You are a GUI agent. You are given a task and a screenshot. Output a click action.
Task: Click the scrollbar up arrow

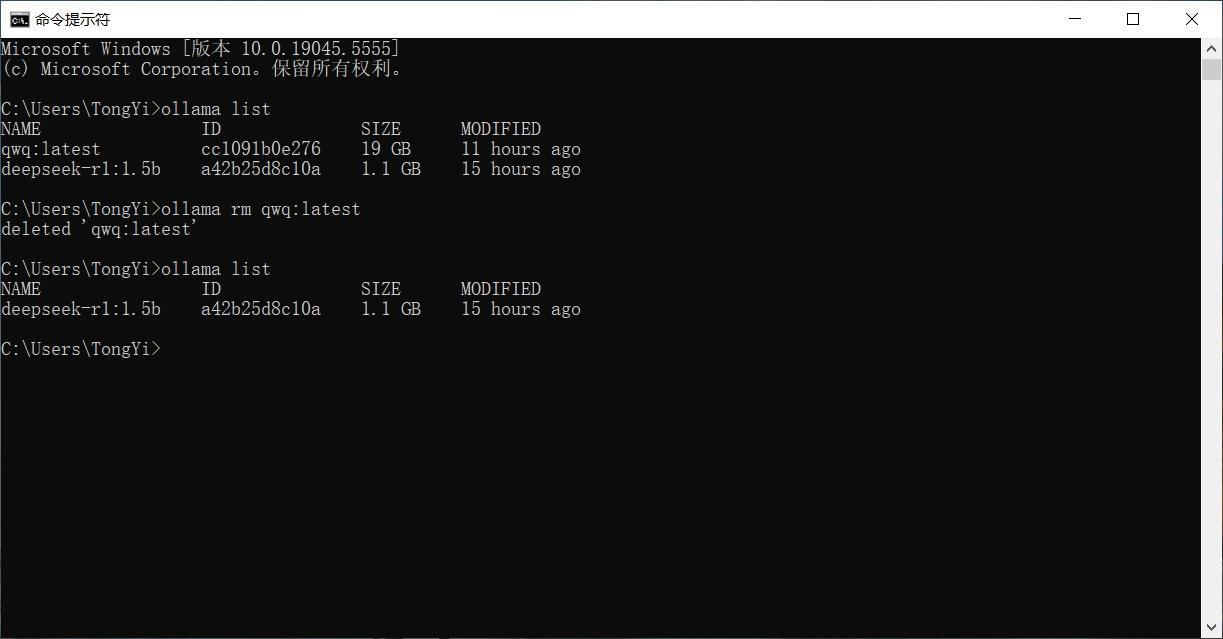tap(1211, 48)
